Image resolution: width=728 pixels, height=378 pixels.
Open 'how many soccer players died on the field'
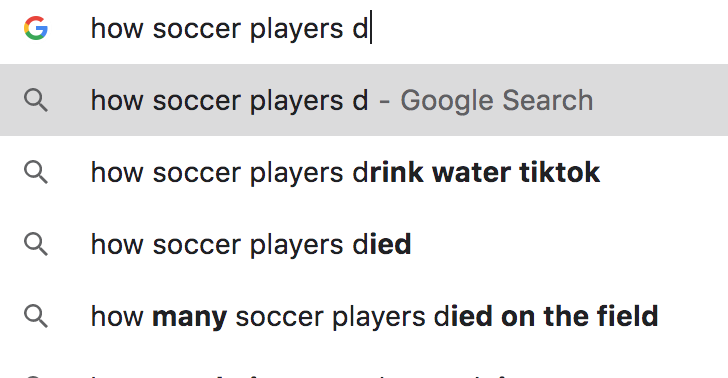coord(364,316)
